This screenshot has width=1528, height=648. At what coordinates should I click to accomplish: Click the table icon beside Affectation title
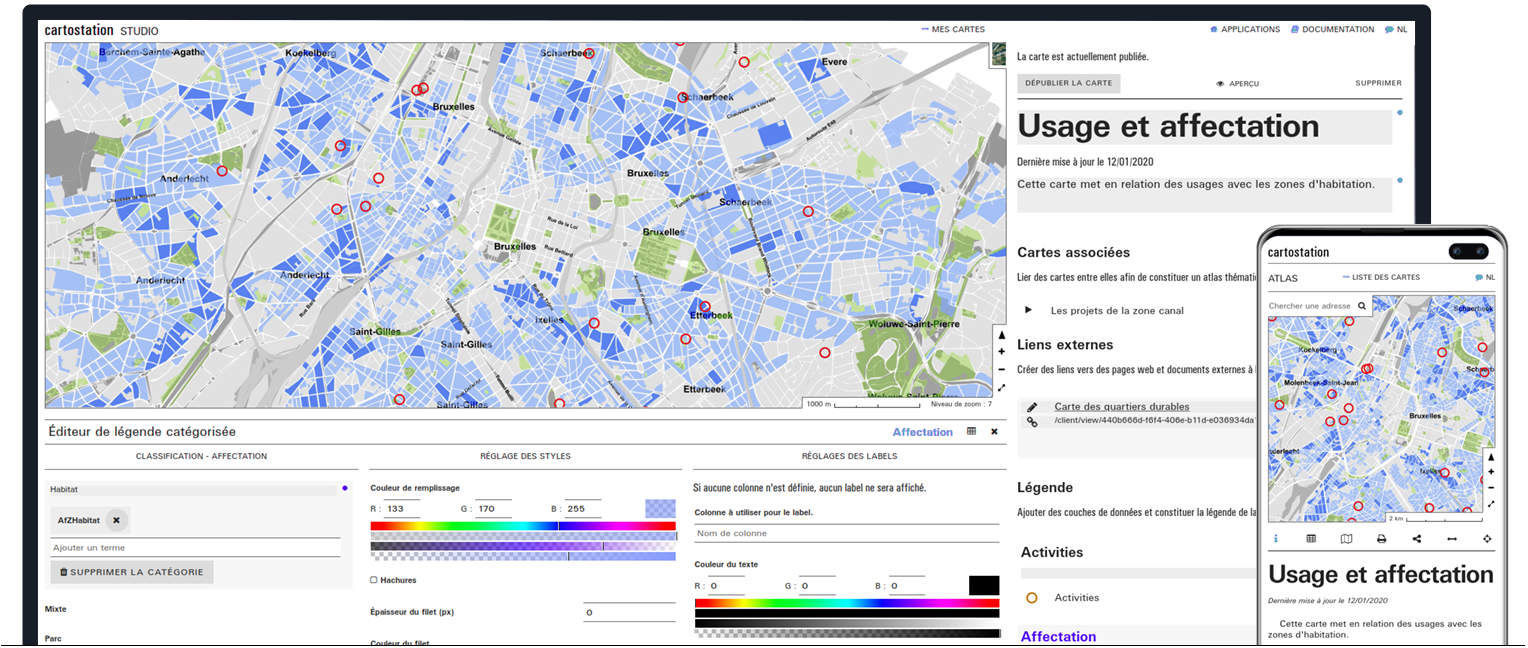coord(971,432)
